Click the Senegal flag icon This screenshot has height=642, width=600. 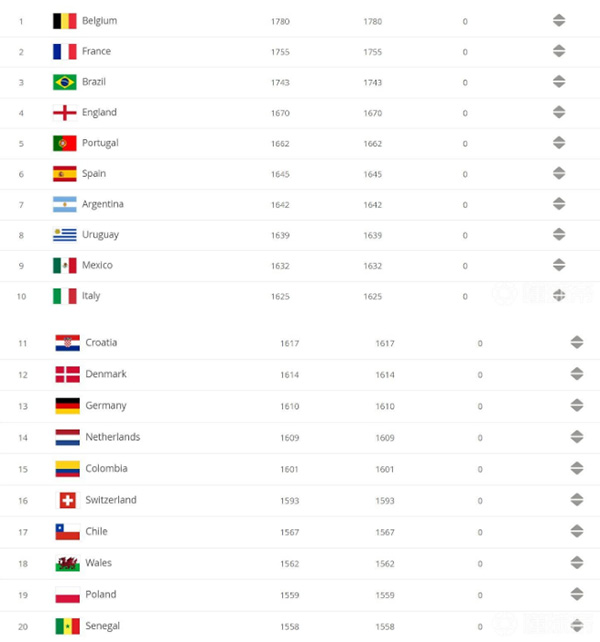tap(67, 626)
